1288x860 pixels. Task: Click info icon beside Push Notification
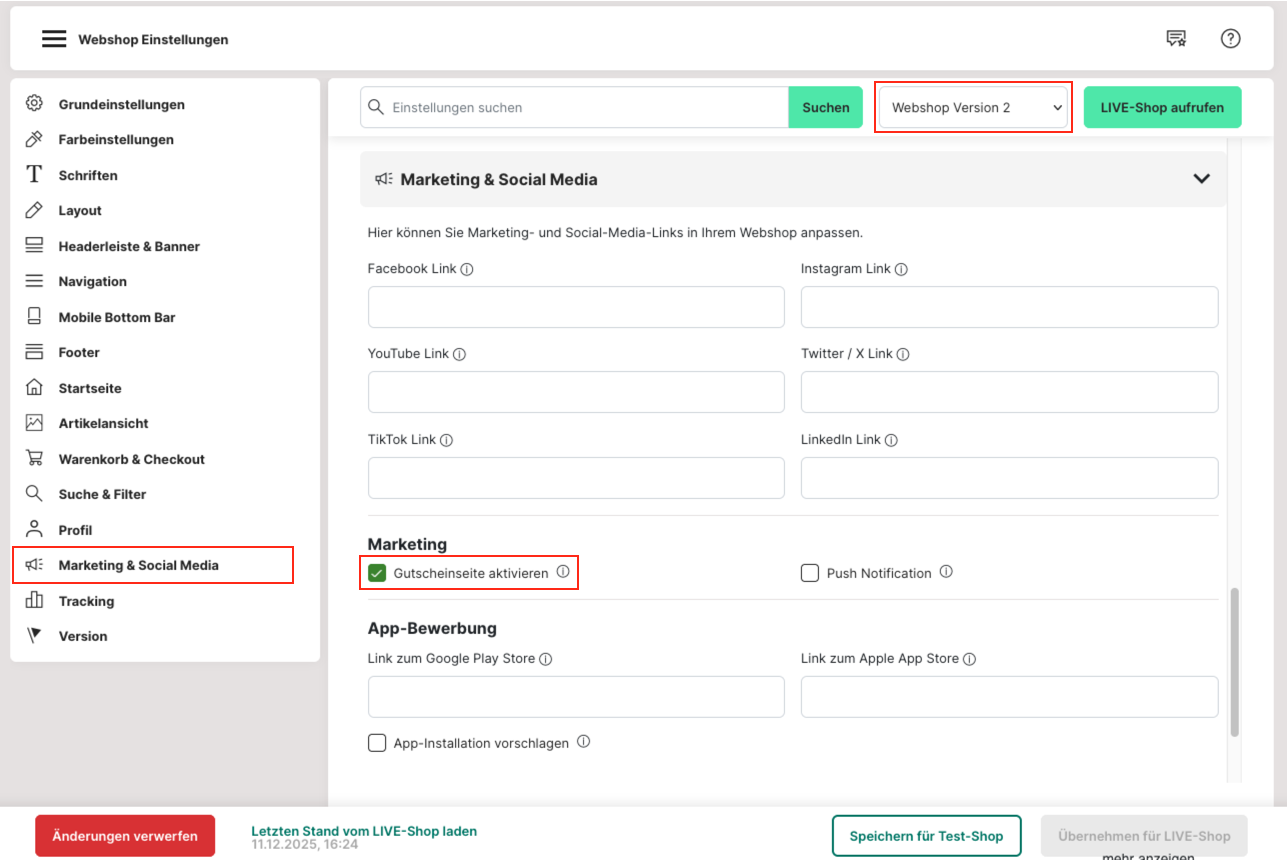(946, 572)
